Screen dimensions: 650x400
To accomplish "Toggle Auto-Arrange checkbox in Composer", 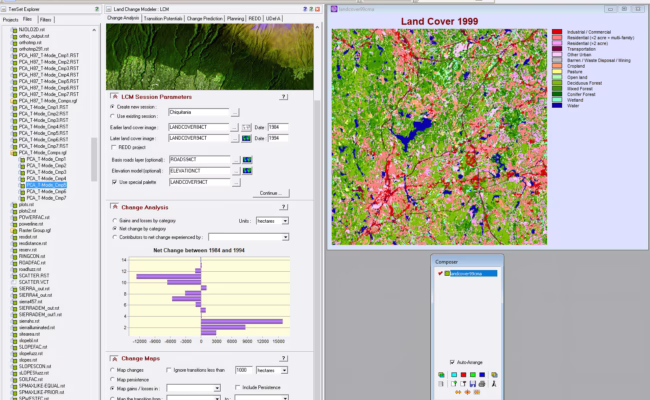I will [452, 362].
